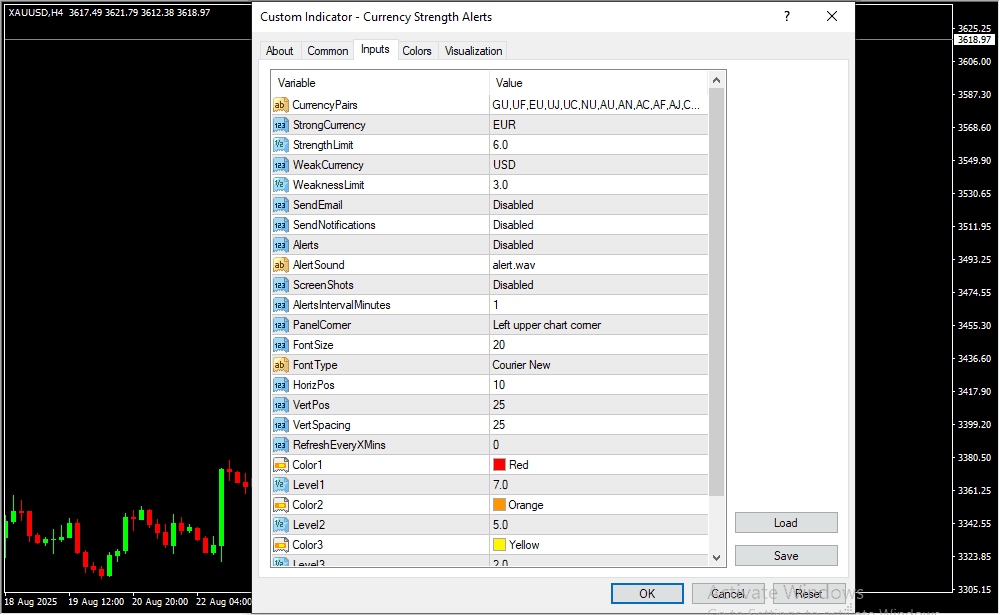The height and width of the screenshot is (615, 1000).
Task: Open the Visualization tab
Action: (x=474, y=51)
